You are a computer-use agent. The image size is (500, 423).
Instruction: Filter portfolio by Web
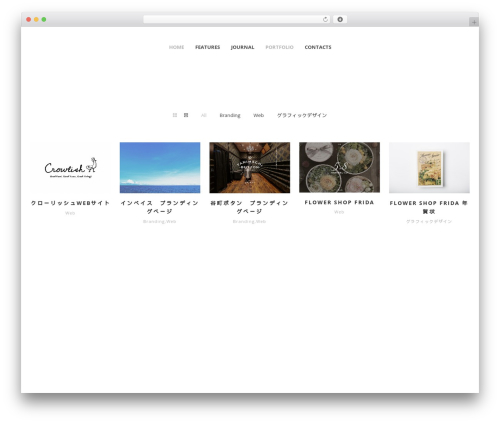(258, 115)
